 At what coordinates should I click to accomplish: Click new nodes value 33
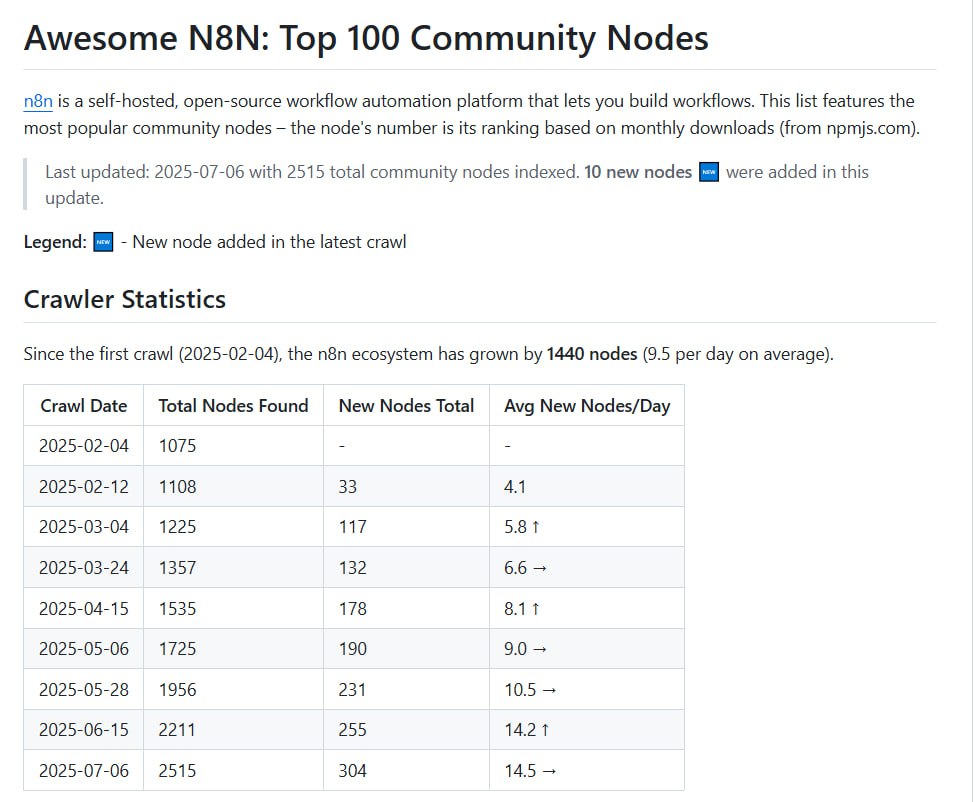pos(348,486)
